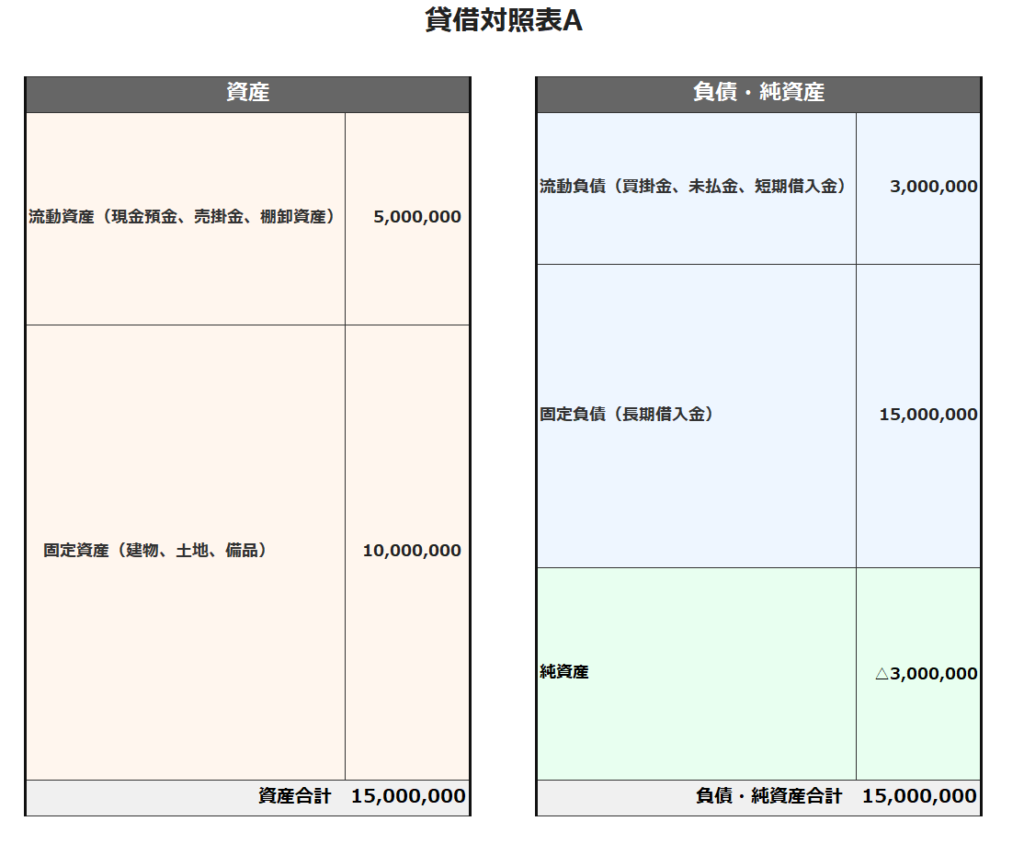Select the △3,000,000 net assets value
Screen dimensions: 1024x844
[927, 674]
